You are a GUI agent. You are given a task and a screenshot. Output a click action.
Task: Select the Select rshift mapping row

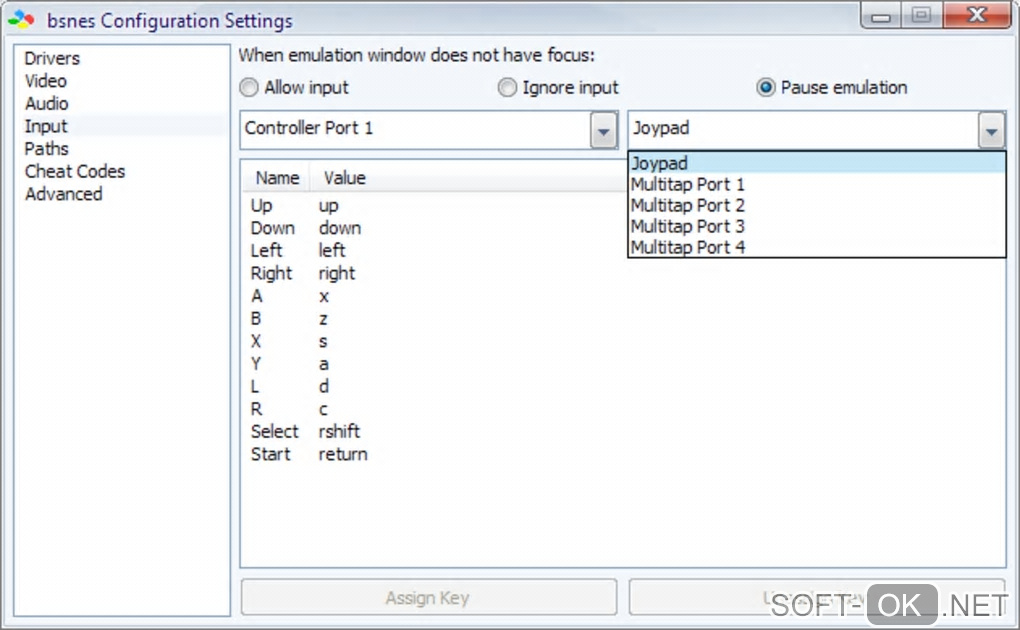(x=305, y=432)
